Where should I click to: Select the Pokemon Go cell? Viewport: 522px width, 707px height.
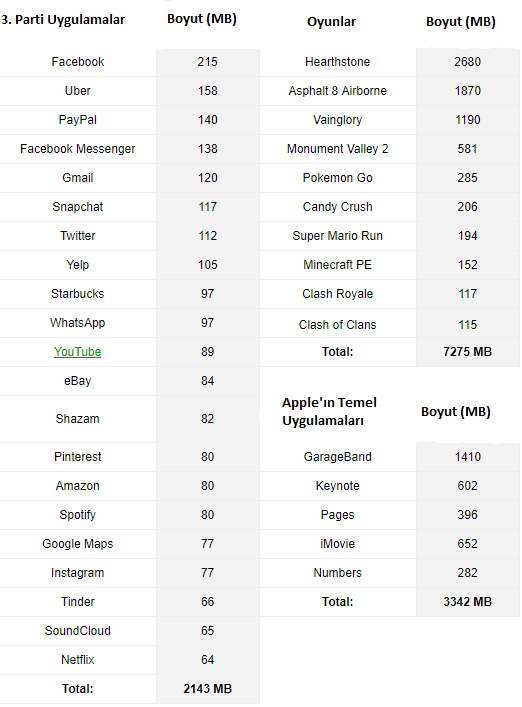(x=338, y=178)
